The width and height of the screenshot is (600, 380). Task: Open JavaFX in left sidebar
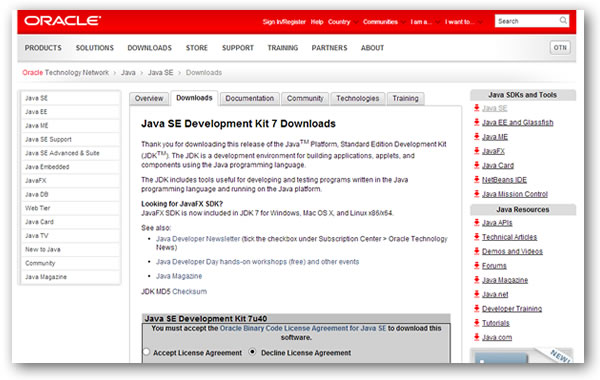[x=70, y=181]
